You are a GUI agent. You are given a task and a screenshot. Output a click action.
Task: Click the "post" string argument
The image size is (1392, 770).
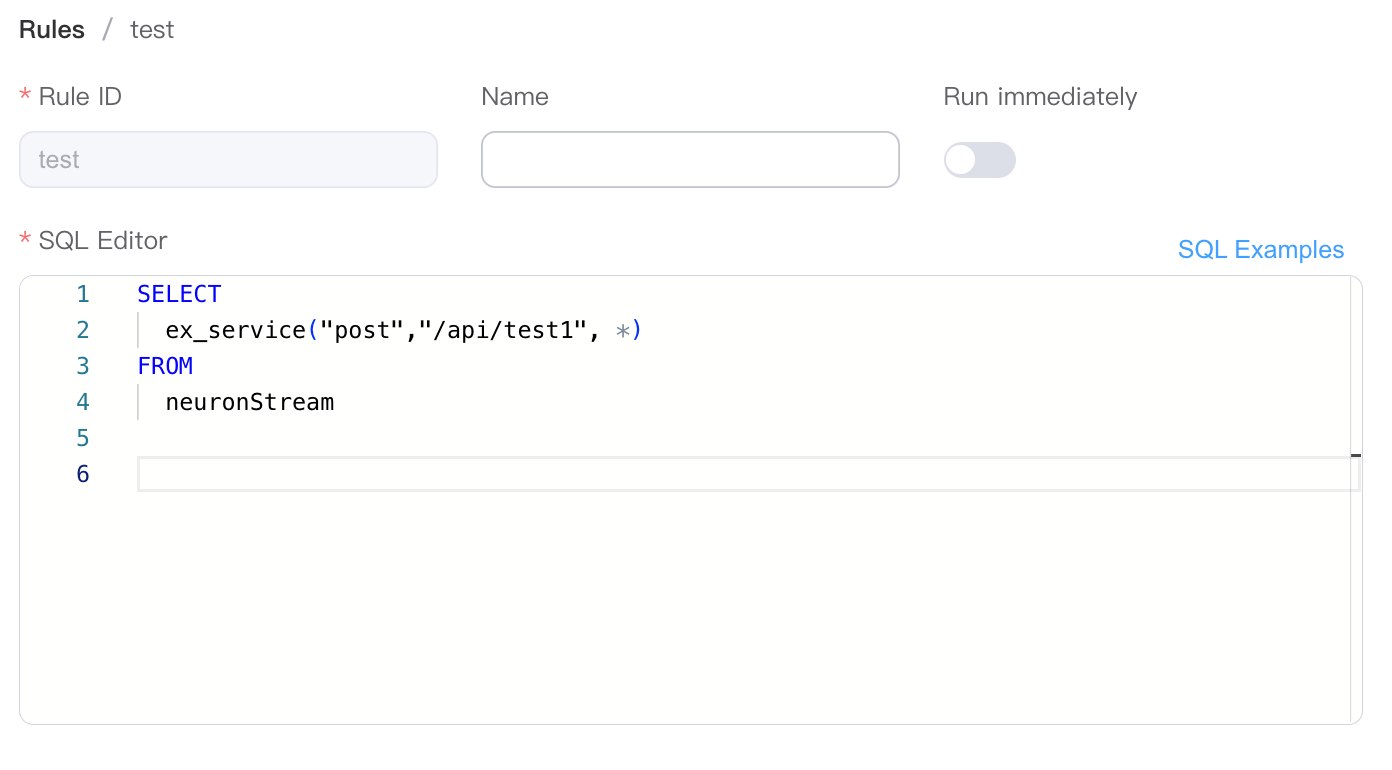(361, 331)
